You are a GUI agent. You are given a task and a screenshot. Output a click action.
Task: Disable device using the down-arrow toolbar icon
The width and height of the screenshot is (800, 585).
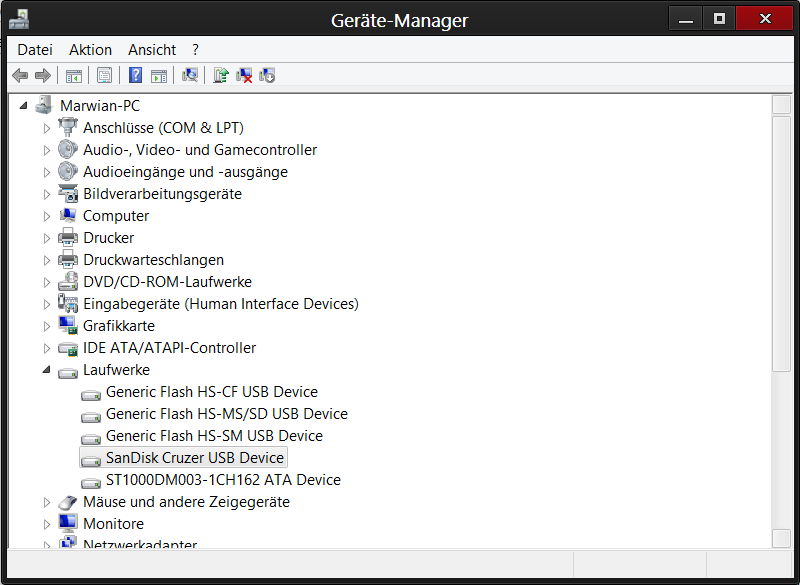pyautogui.click(x=267, y=75)
